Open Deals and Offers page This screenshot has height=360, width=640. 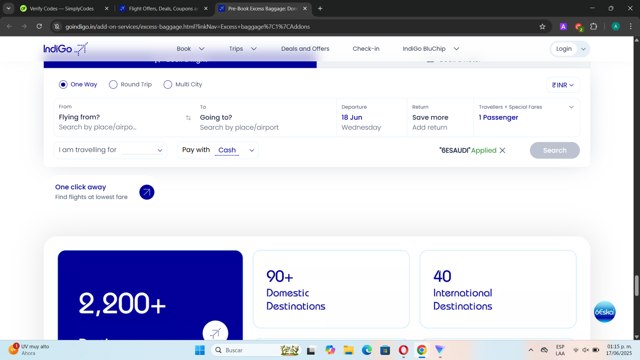pos(305,49)
